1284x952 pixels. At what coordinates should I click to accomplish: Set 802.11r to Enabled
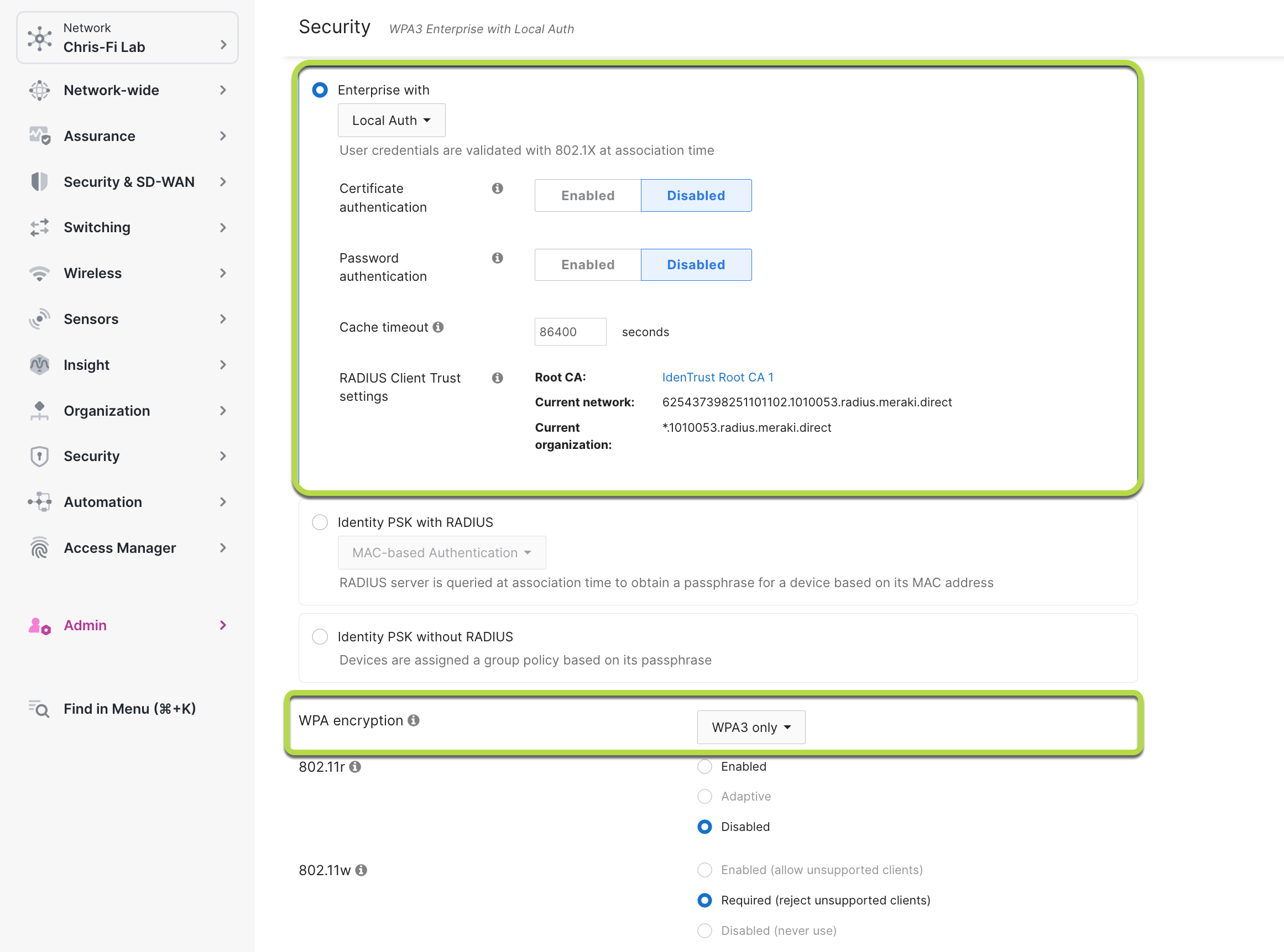(704, 766)
